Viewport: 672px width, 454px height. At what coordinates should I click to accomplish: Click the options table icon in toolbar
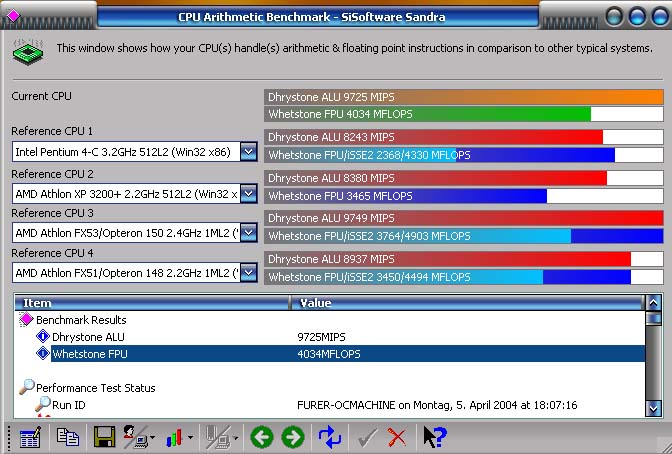point(30,437)
